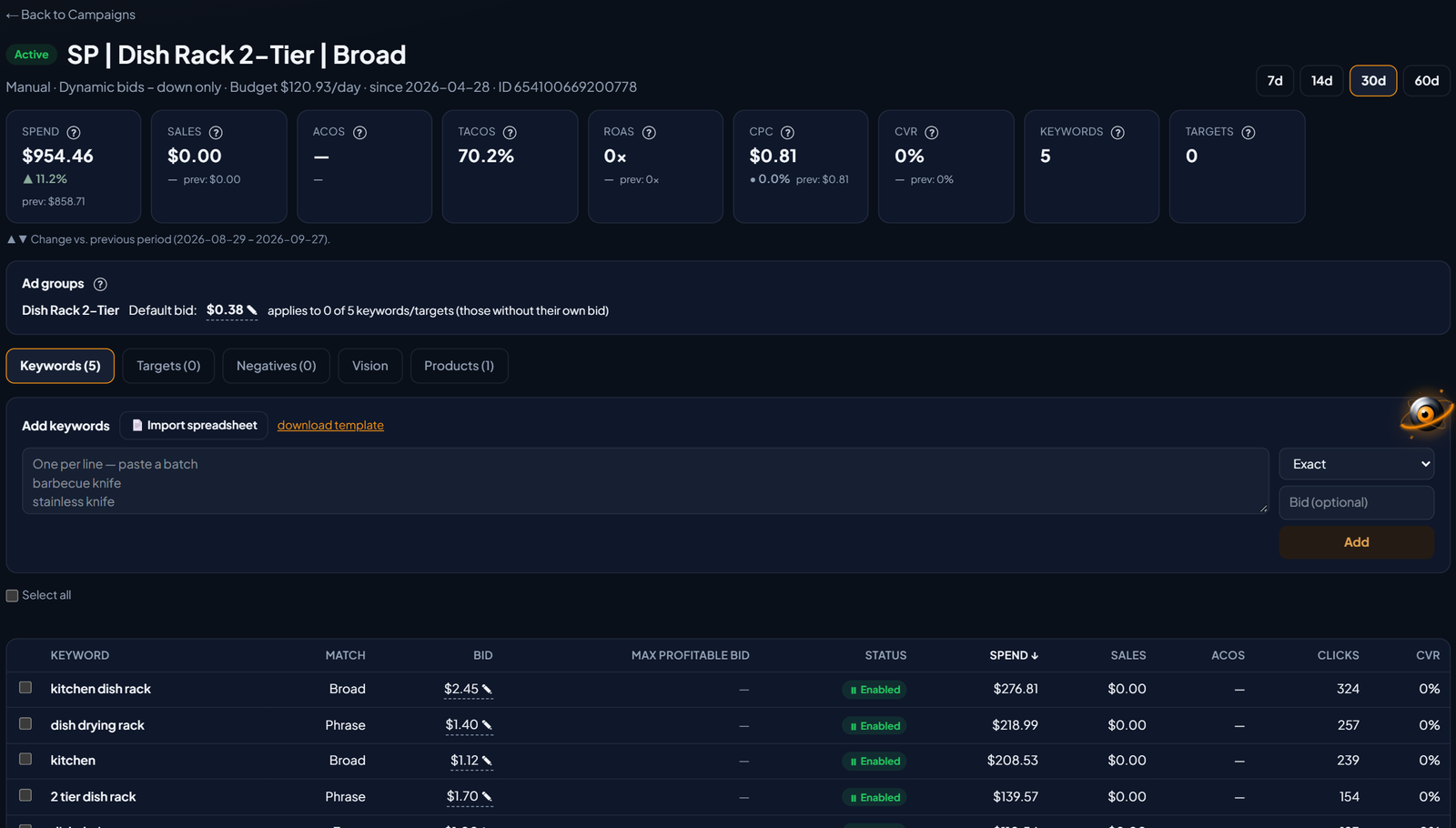Tick checkbox for kitchen dish rack row
This screenshot has height=828, width=1456.
25,688
